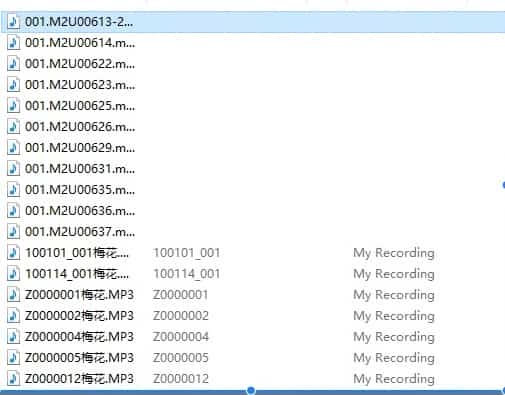Select file name 100114_001梅花...
This screenshot has width=505, height=395.
[77, 274]
